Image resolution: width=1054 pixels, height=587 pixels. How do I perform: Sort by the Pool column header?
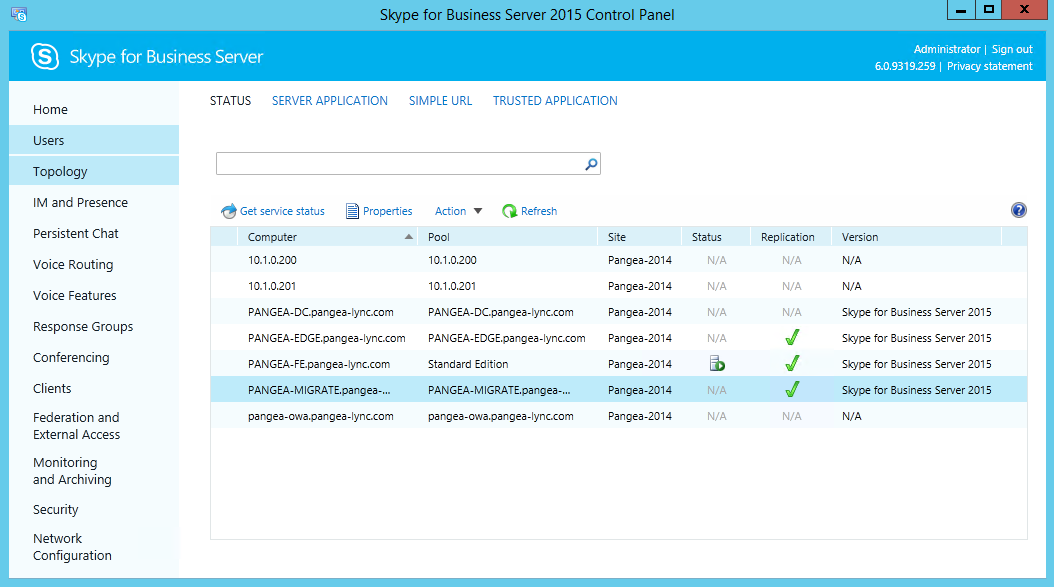508,237
